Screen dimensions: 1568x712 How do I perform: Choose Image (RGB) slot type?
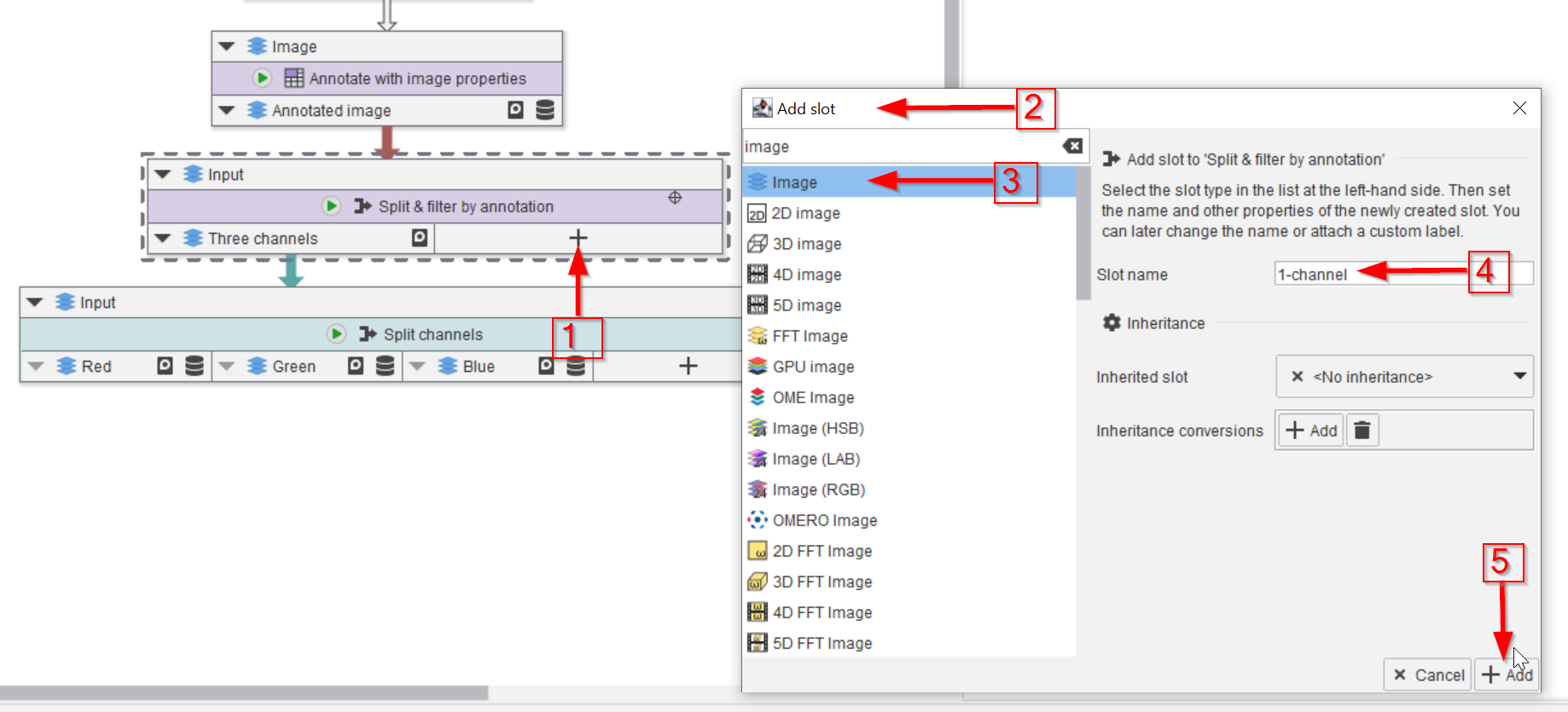[x=817, y=489]
